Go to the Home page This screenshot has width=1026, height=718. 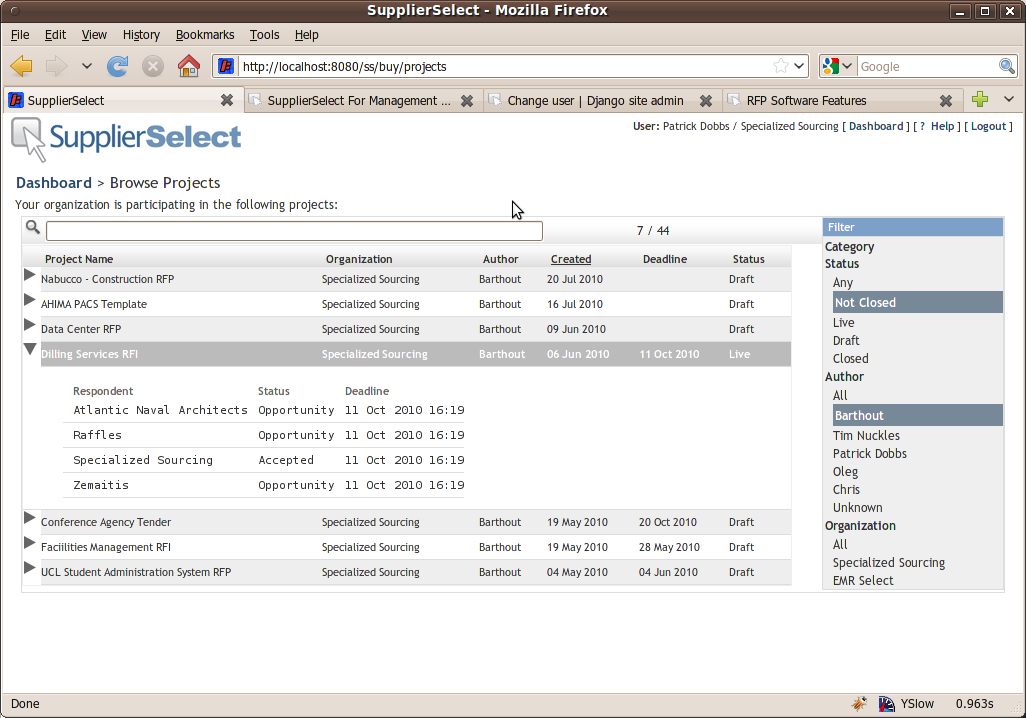[x=188, y=66]
